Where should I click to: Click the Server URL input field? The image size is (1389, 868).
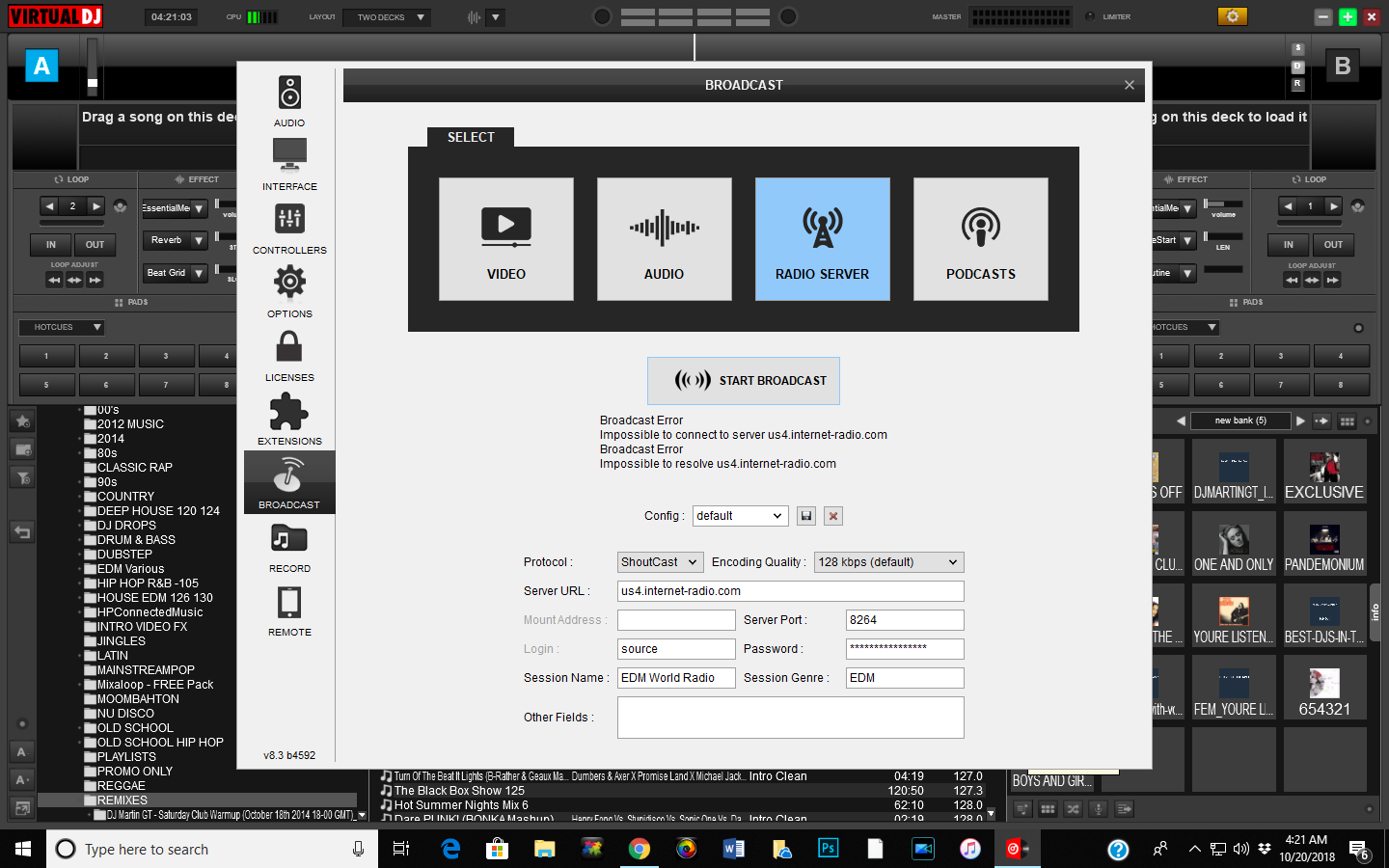(x=790, y=591)
